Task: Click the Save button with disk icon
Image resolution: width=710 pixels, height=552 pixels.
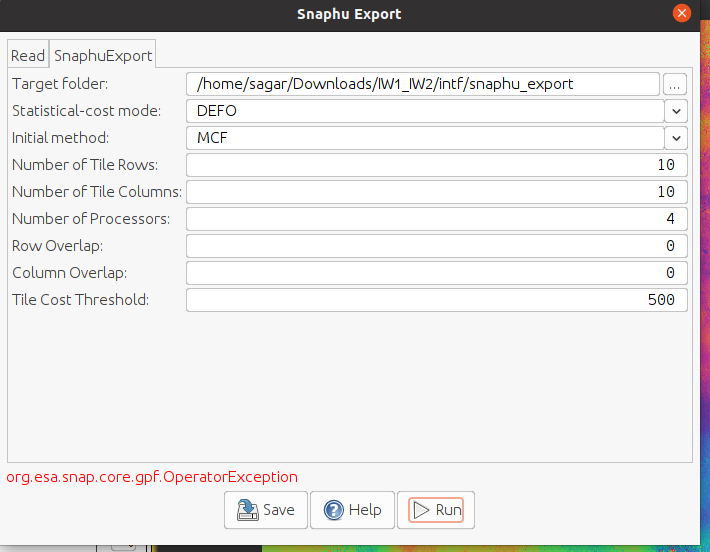Action: (x=265, y=510)
